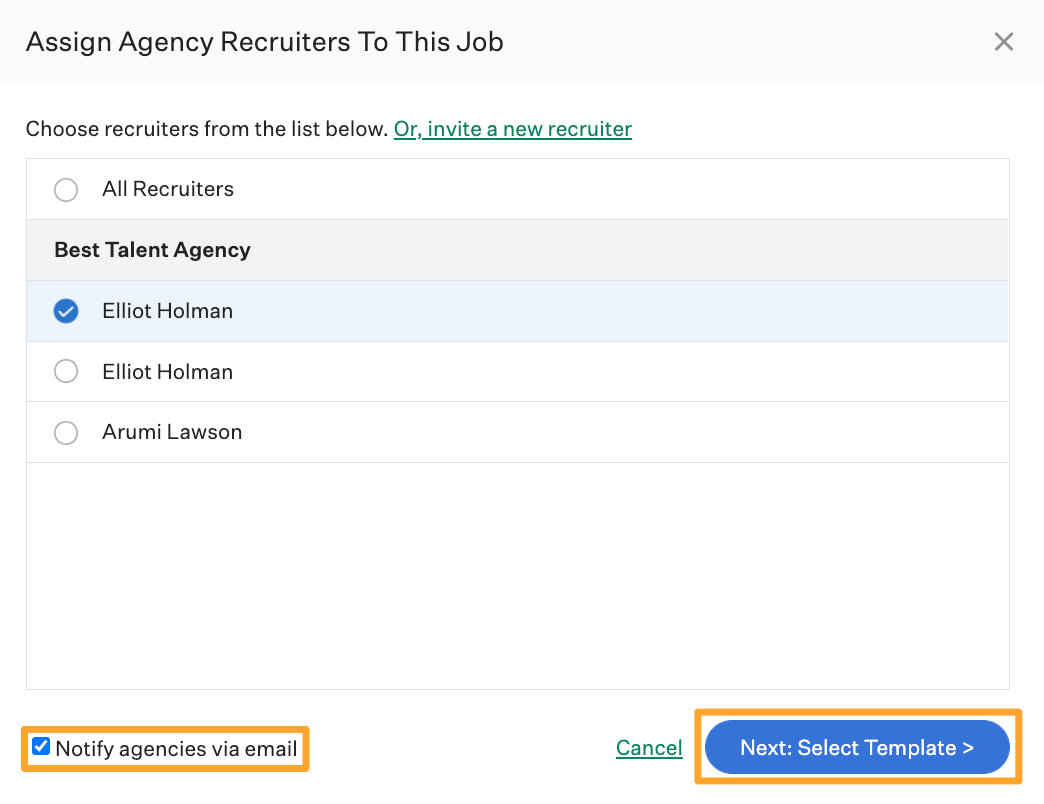
Task: Click the highlighted Elliot Holman row
Action: click(x=167, y=311)
